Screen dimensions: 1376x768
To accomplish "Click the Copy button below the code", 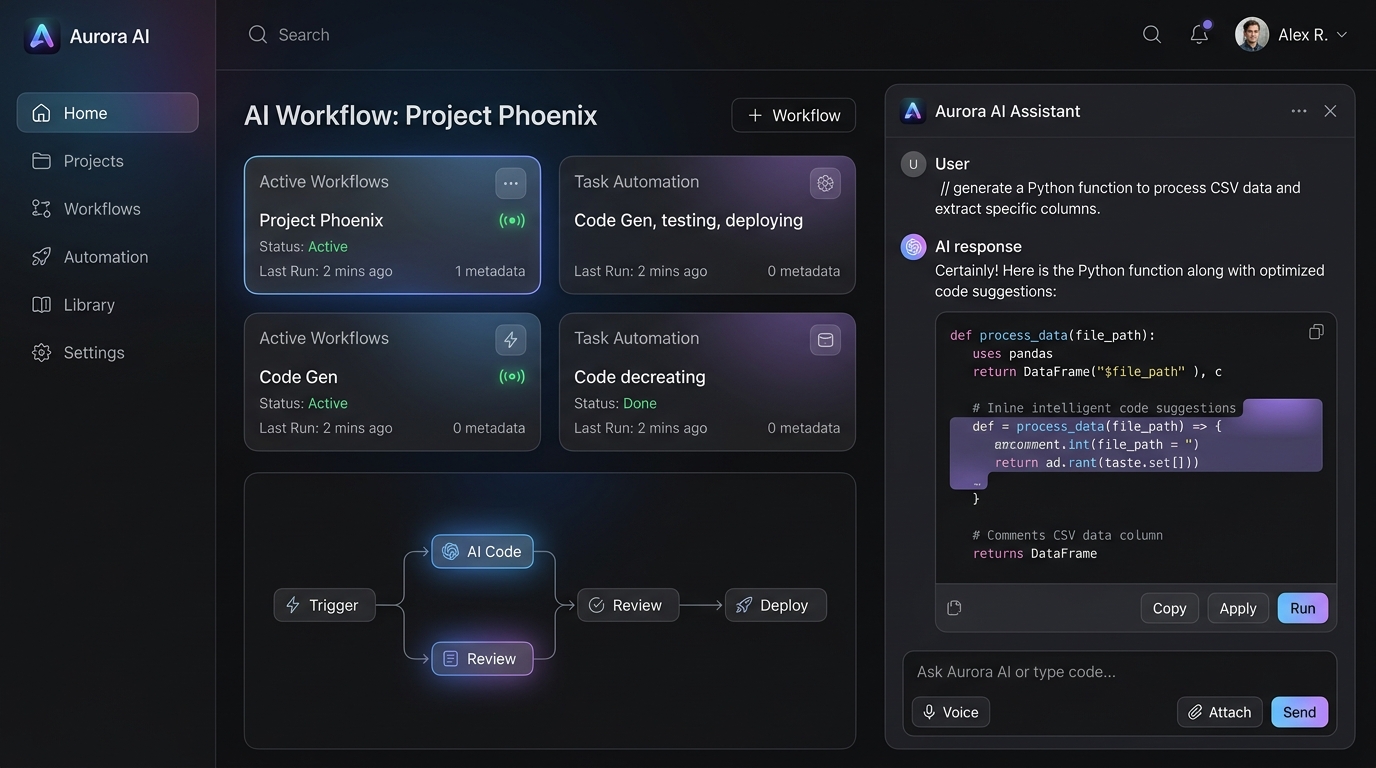I will 1170,608.
